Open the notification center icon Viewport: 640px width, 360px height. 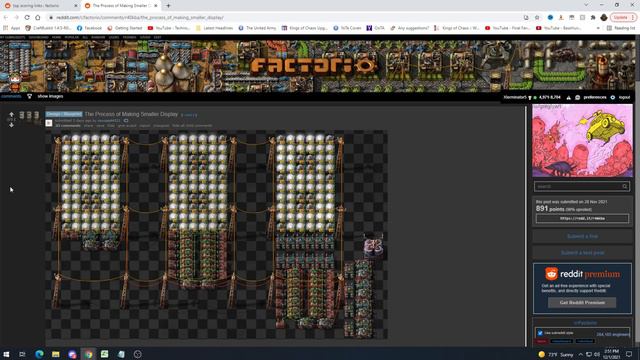(629, 354)
